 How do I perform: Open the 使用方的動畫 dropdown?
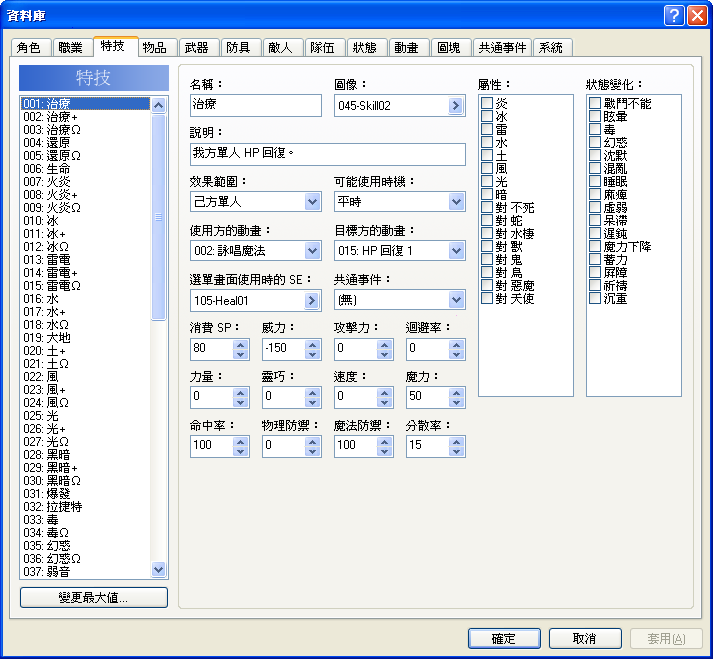point(256,251)
